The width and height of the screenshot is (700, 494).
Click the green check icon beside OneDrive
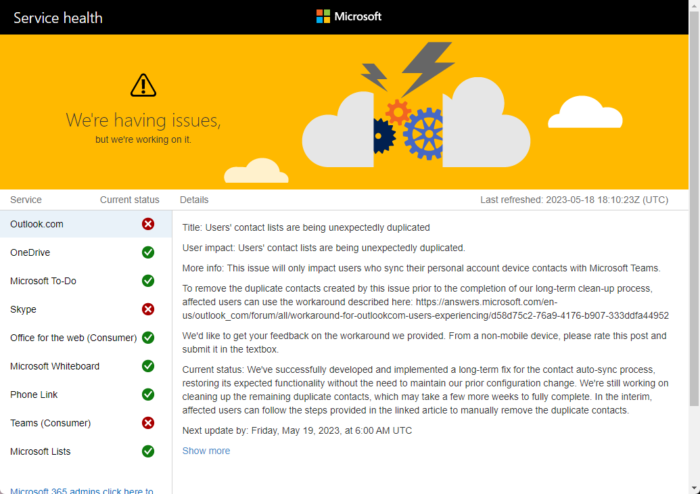pos(148,253)
